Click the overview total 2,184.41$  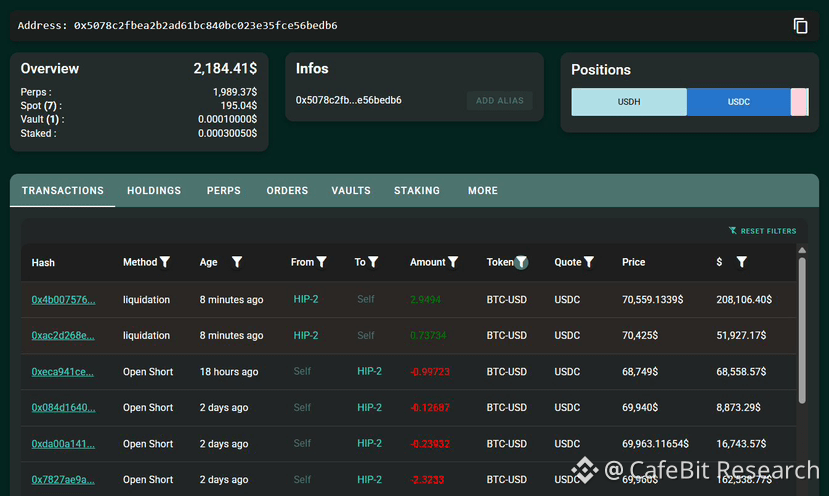(225, 69)
